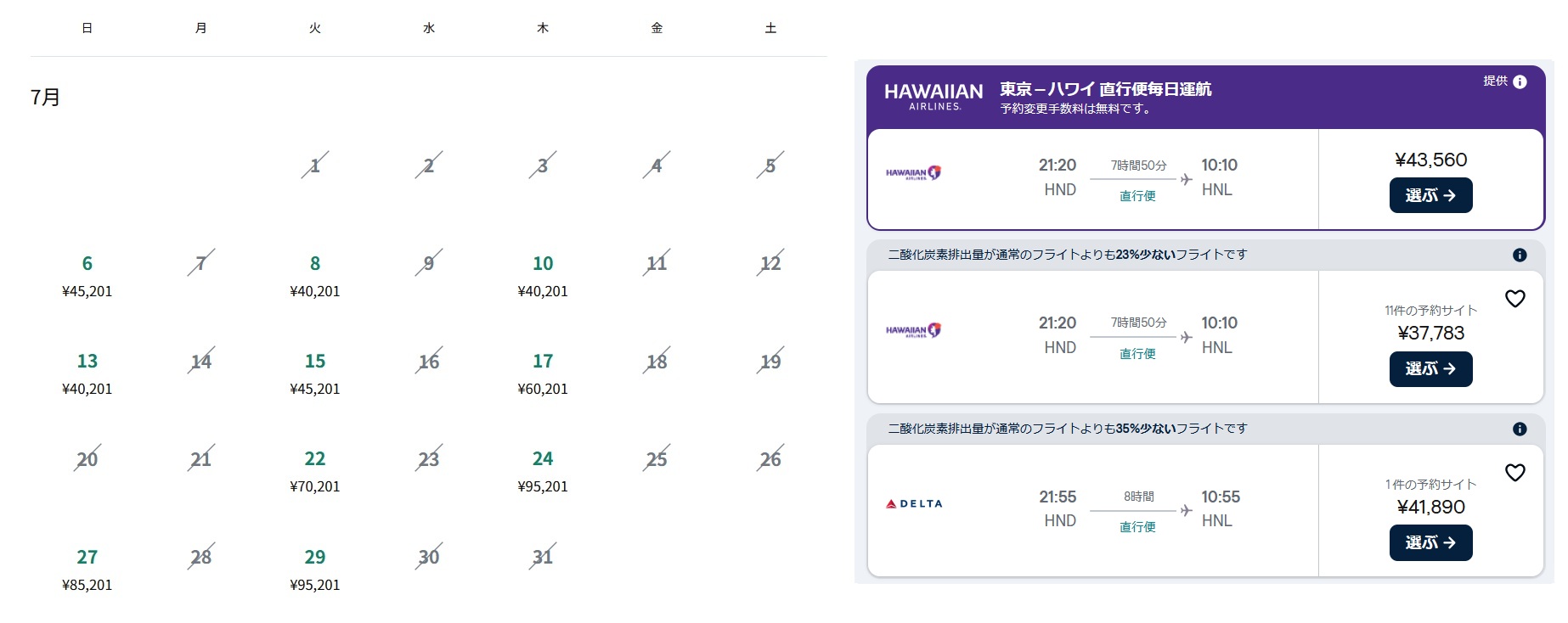This screenshot has height=623, width=1568.
Task: Select July 8 on the calendar
Action: [x=315, y=275]
